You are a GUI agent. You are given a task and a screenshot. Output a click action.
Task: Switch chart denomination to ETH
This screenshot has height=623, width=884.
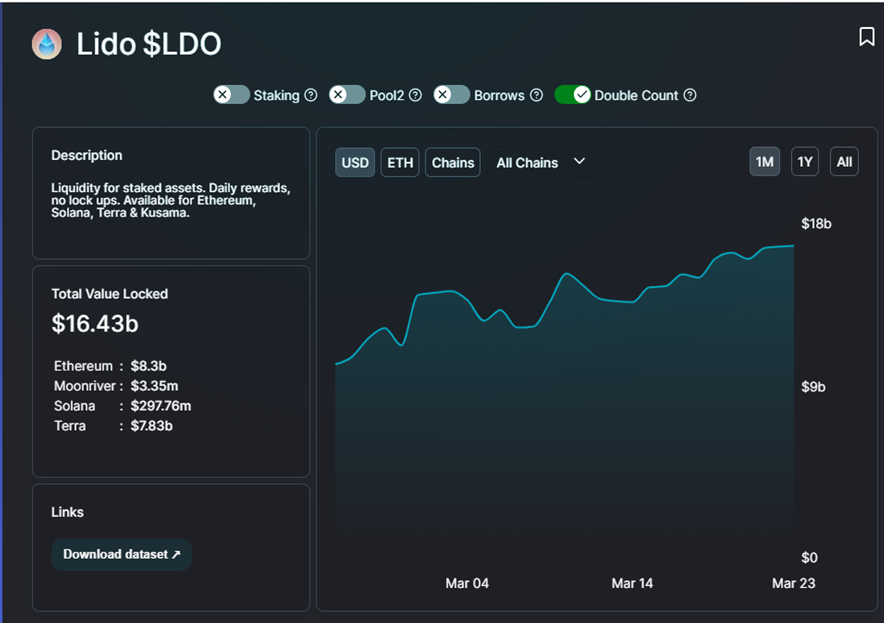click(x=400, y=162)
